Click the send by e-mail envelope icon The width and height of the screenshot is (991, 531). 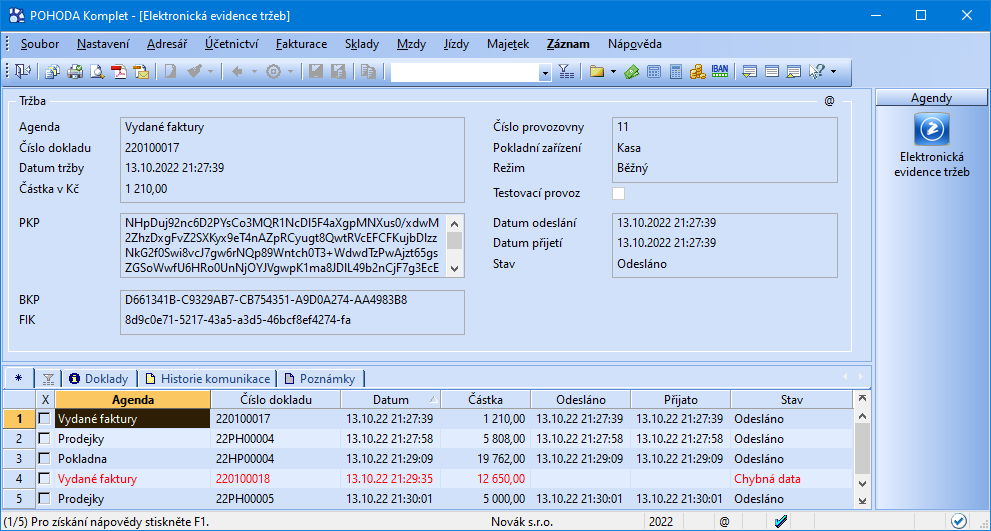pos(141,71)
